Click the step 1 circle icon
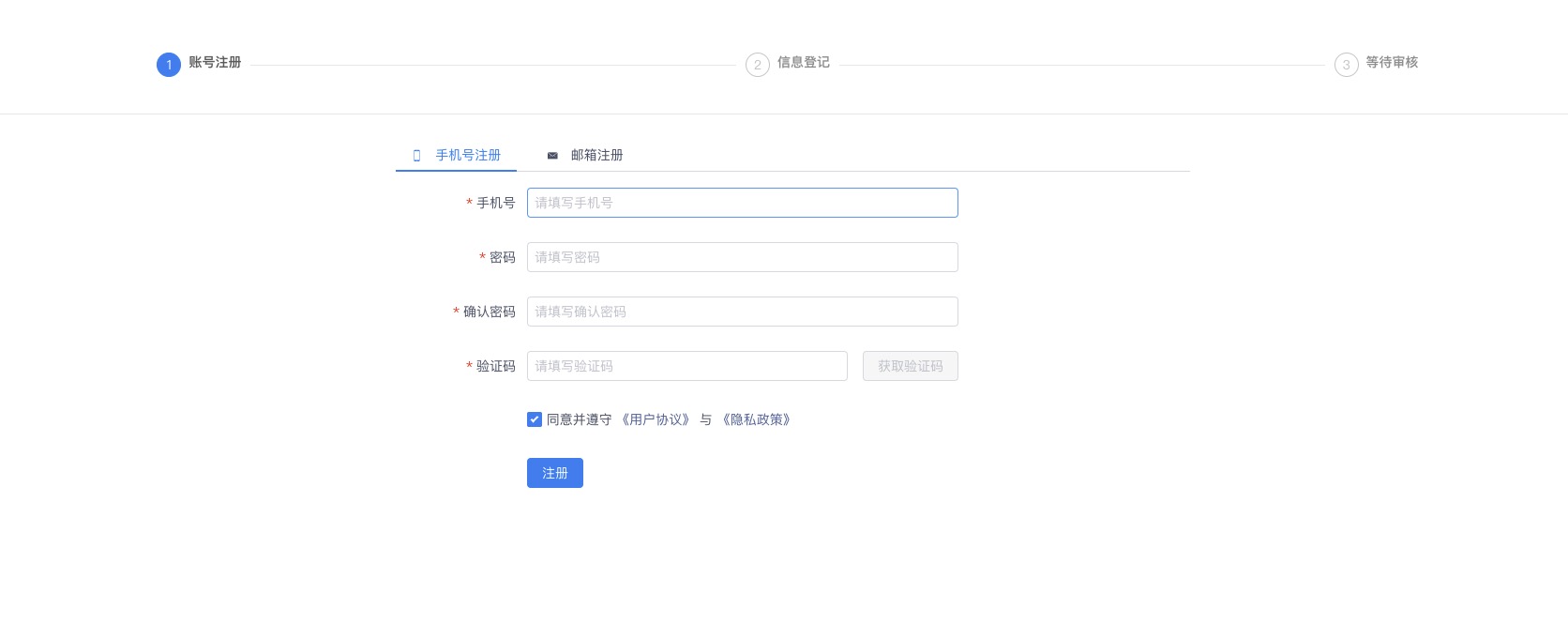The height and width of the screenshot is (624, 1568). pyautogui.click(x=169, y=65)
